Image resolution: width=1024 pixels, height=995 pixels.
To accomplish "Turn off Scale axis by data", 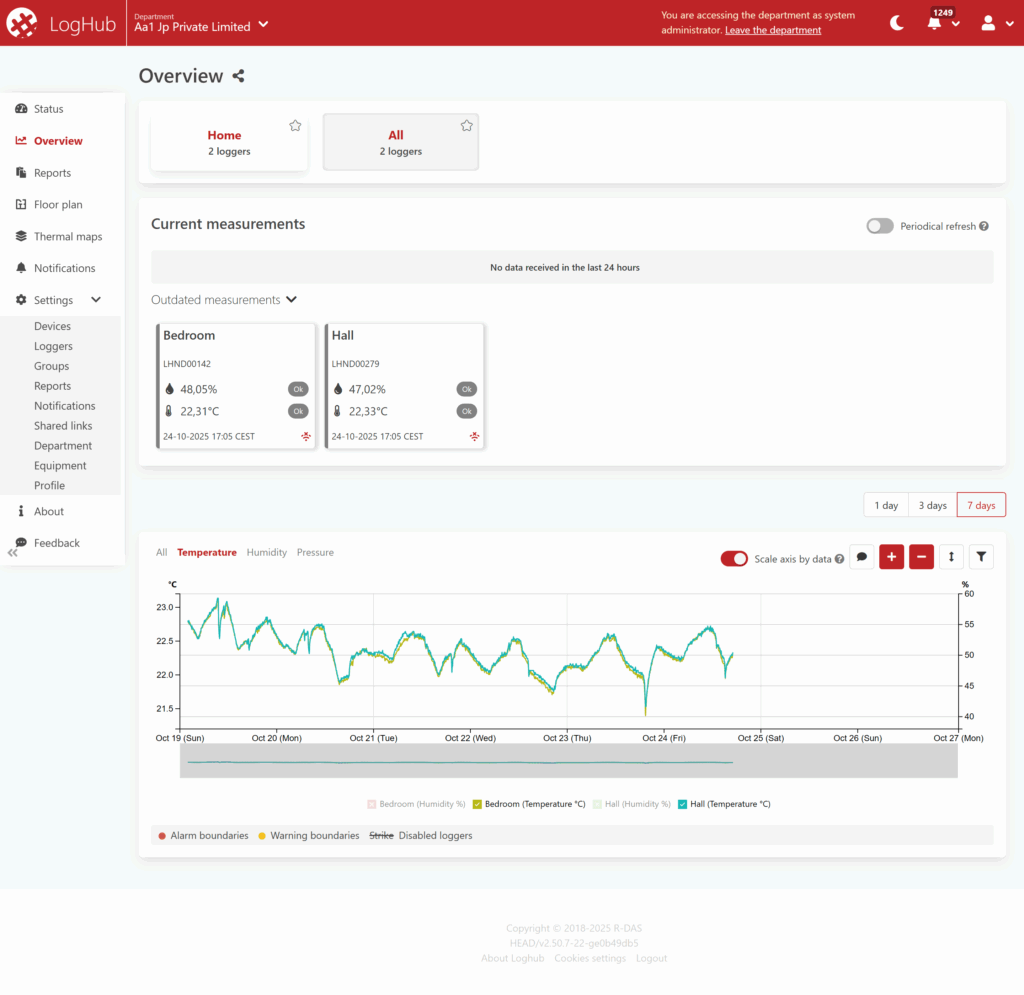I will 734,559.
